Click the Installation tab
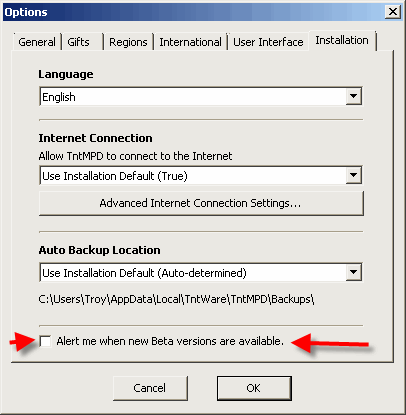The image size is (406, 415). point(342,40)
